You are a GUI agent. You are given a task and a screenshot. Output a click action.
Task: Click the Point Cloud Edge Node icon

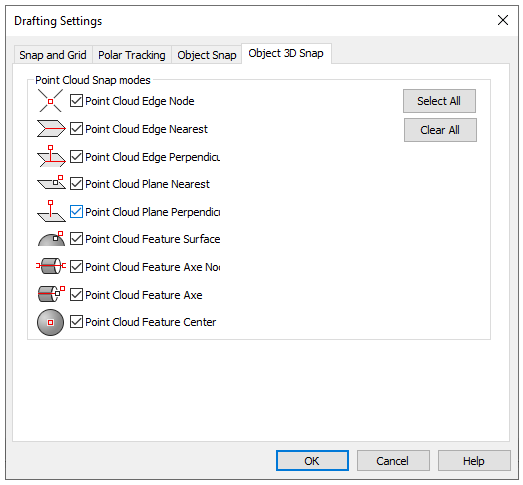point(50,101)
